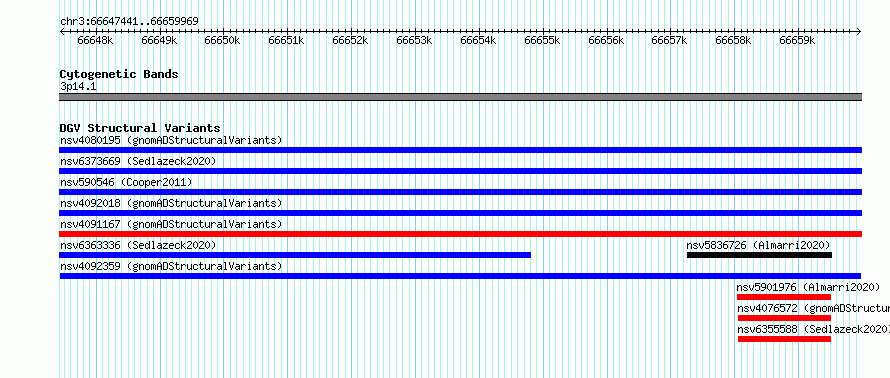Open the nsv6355588 (Sedlazeck2020 label
890x378 pixels.
tap(813, 329)
